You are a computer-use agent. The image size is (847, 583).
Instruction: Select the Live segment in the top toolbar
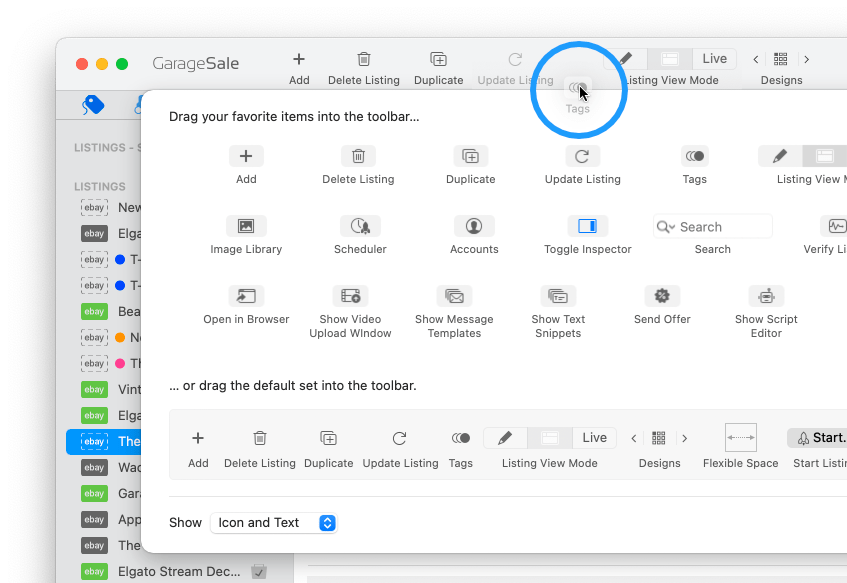pyautogui.click(x=714, y=59)
